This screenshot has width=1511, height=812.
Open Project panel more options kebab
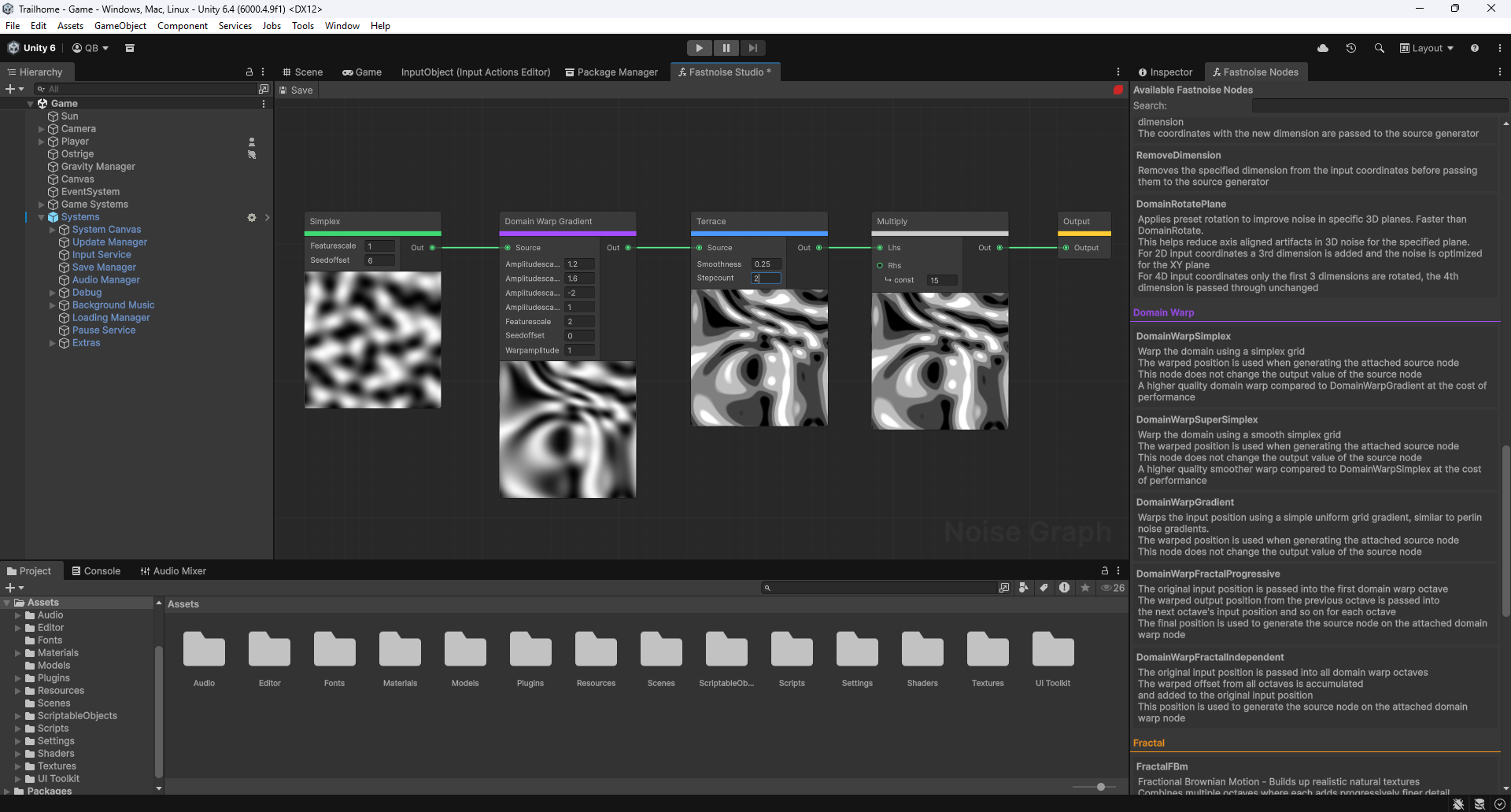pyautogui.click(x=1118, y=570)
